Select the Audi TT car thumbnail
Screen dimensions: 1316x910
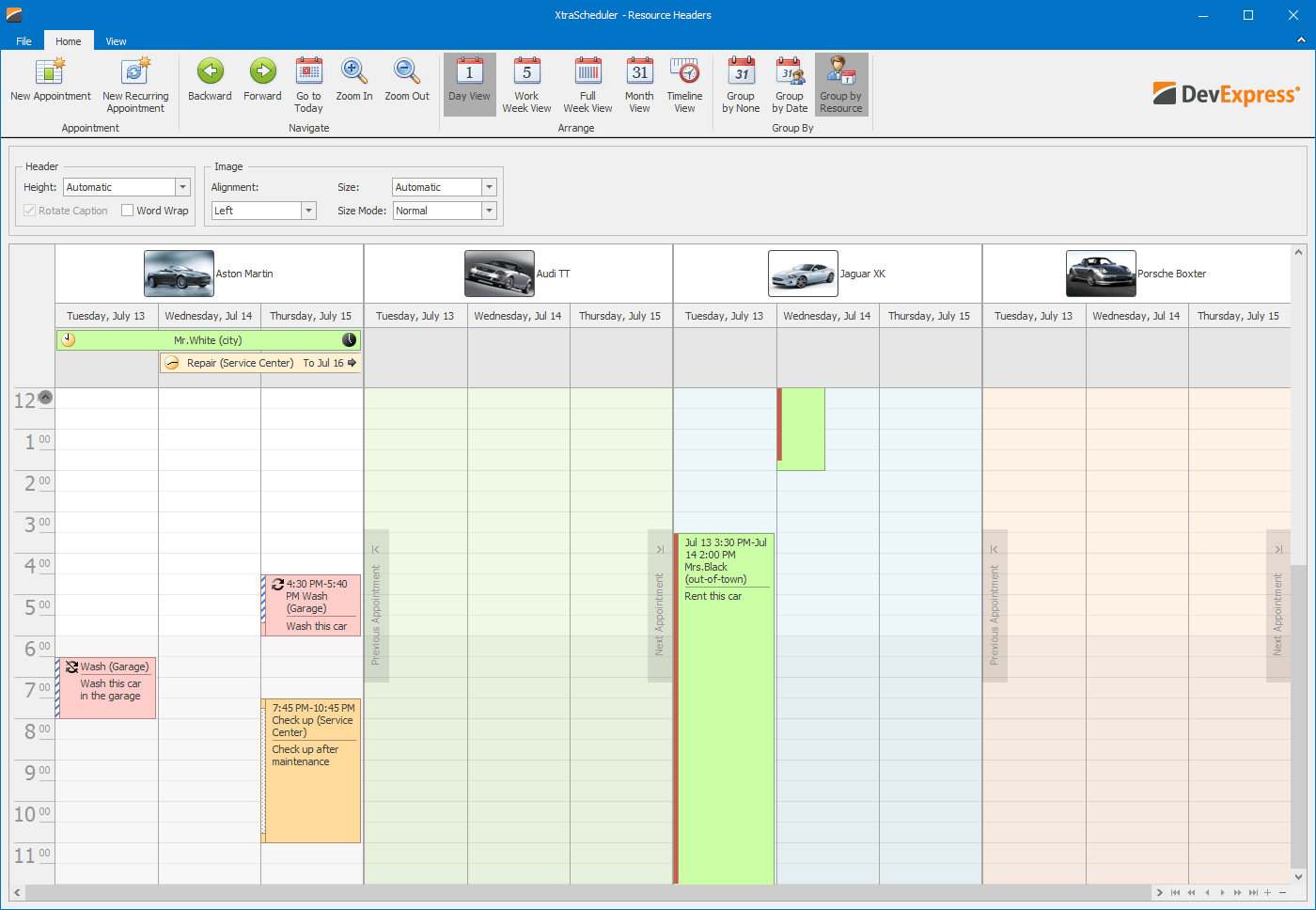[499, 274]
